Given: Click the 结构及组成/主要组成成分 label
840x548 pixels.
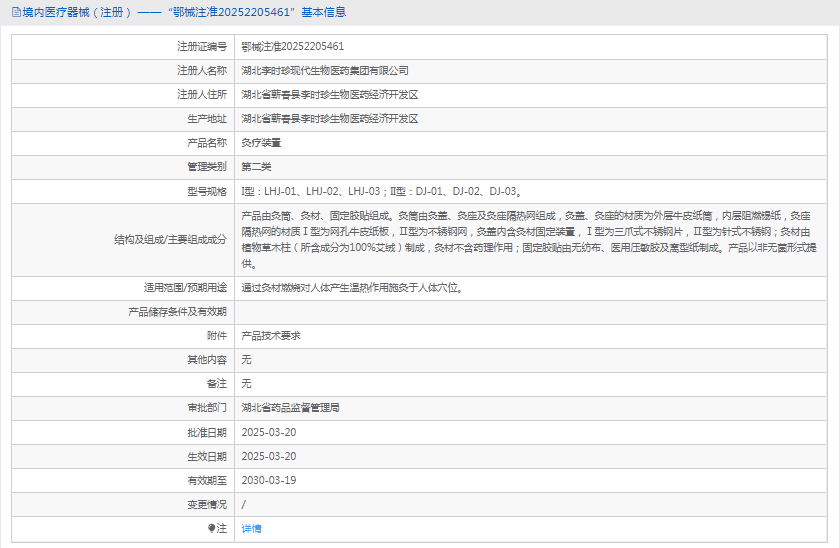Looking at the screenshot, I should (x=170, y=239).
